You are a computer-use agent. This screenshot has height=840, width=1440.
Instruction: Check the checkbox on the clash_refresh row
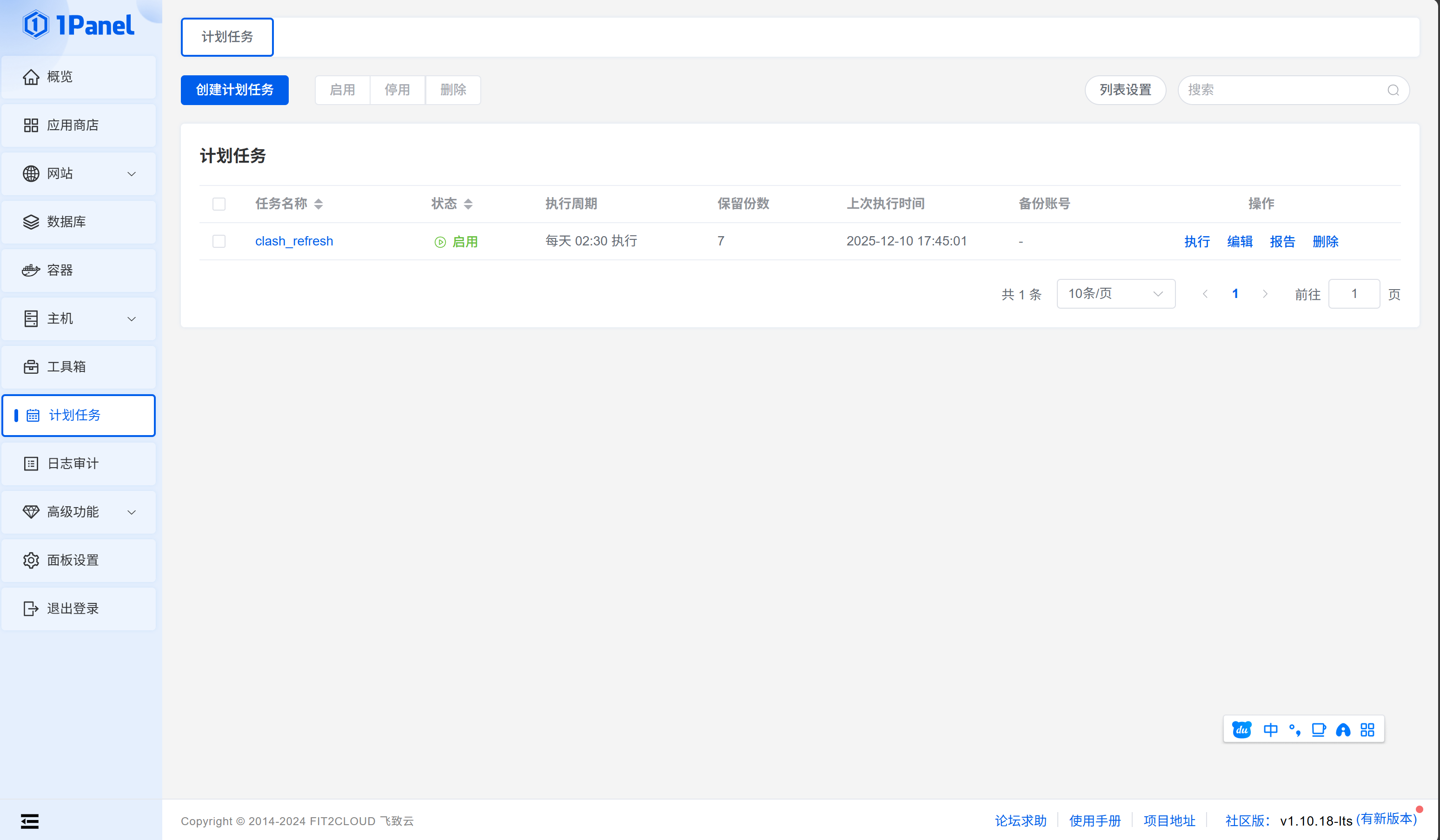[219, 241]
